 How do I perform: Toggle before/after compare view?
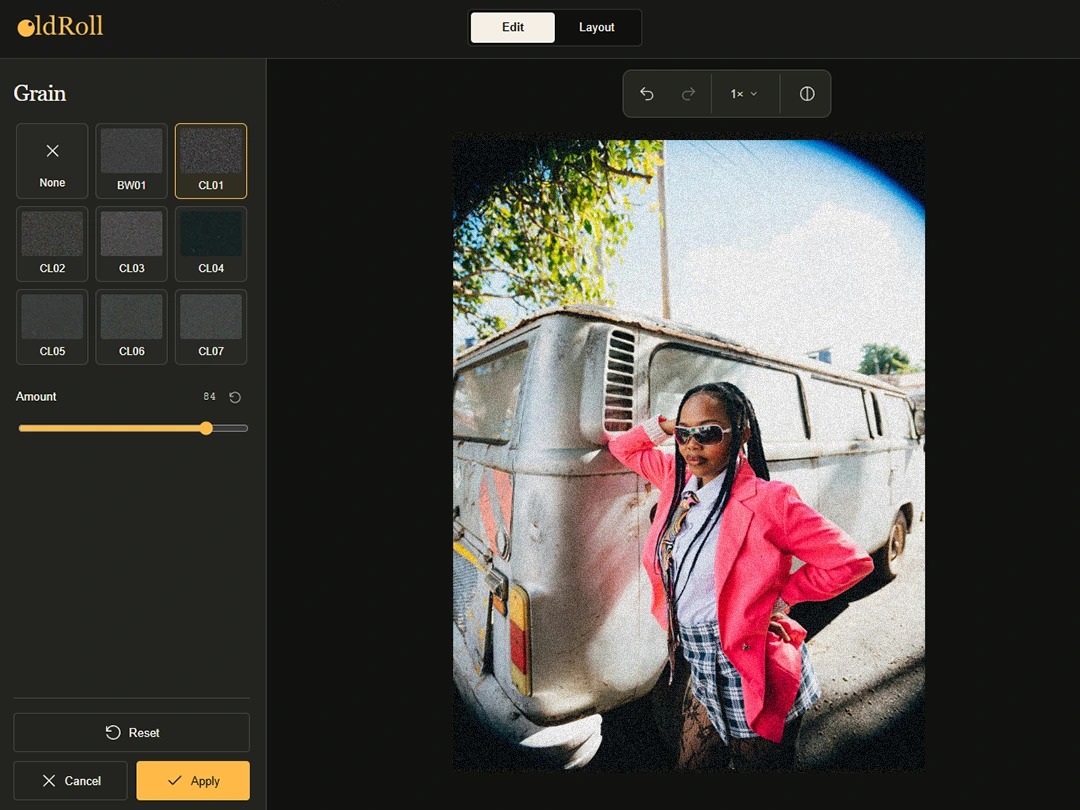pos(807,94)
